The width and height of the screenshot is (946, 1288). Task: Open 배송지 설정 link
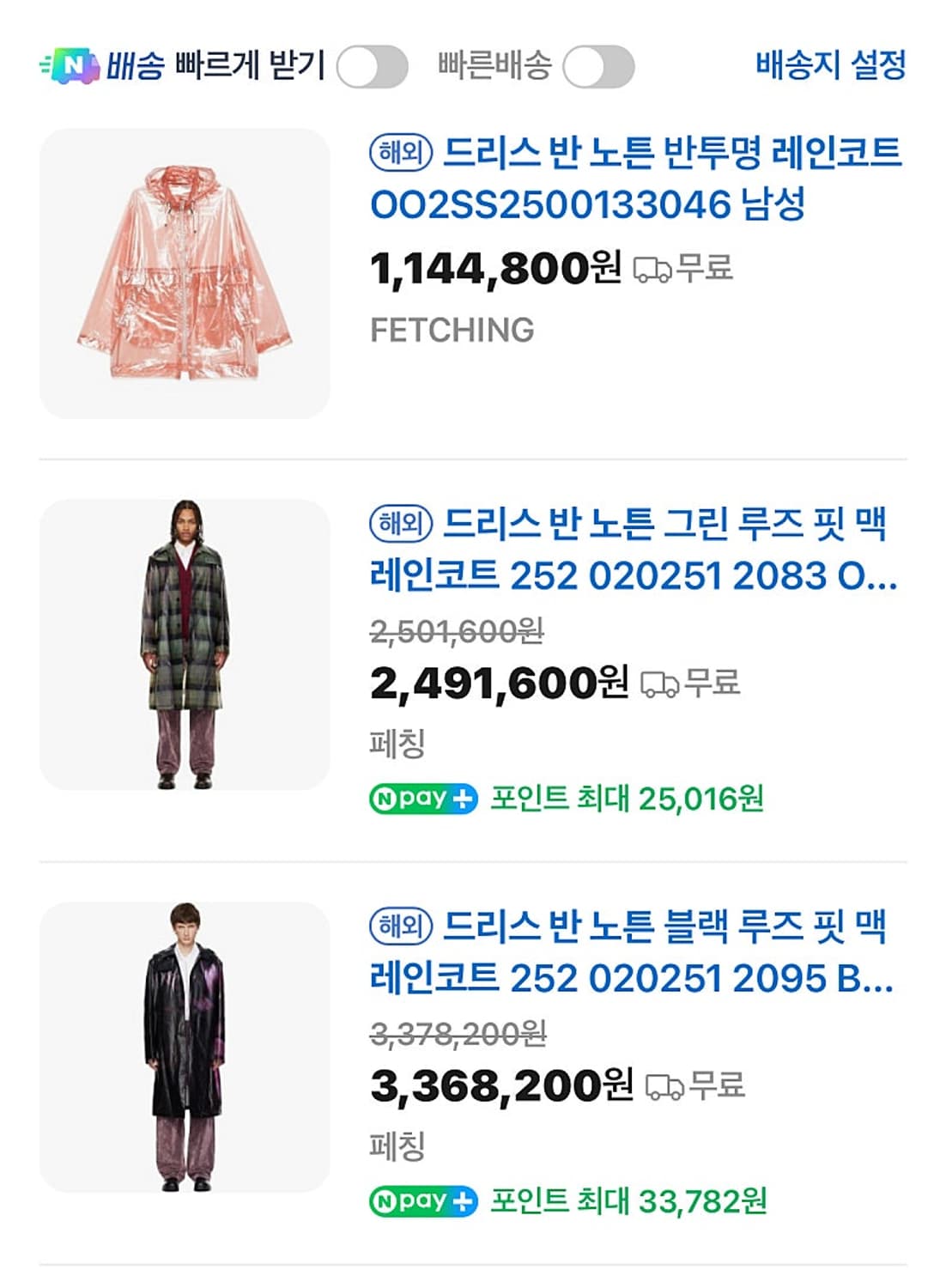[830, 65]
